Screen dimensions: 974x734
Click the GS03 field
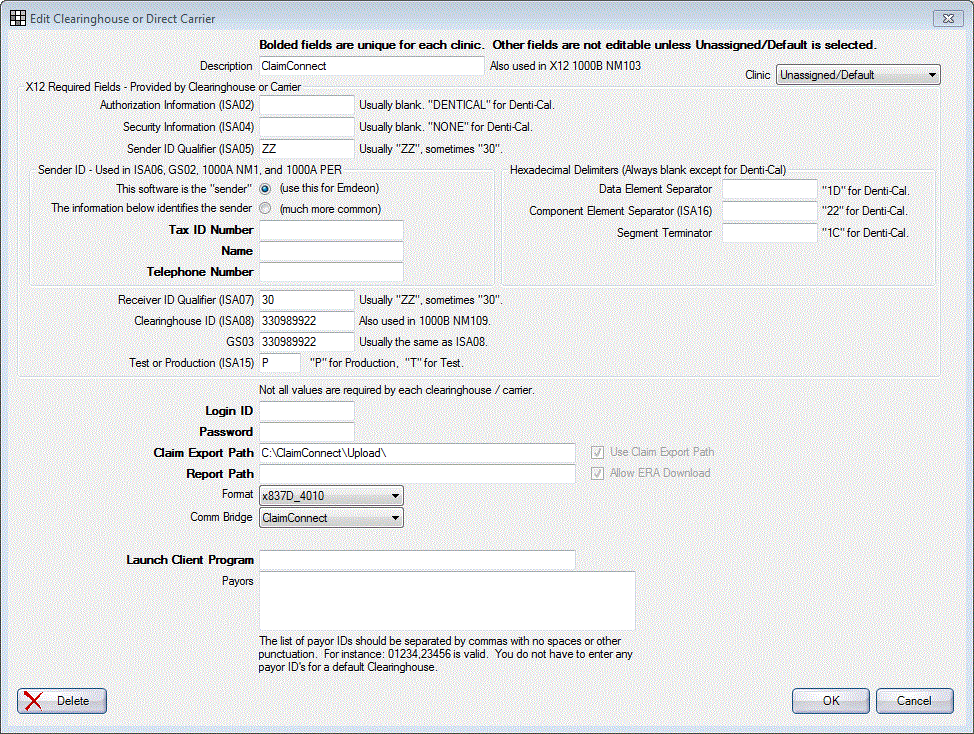[307, 342]
